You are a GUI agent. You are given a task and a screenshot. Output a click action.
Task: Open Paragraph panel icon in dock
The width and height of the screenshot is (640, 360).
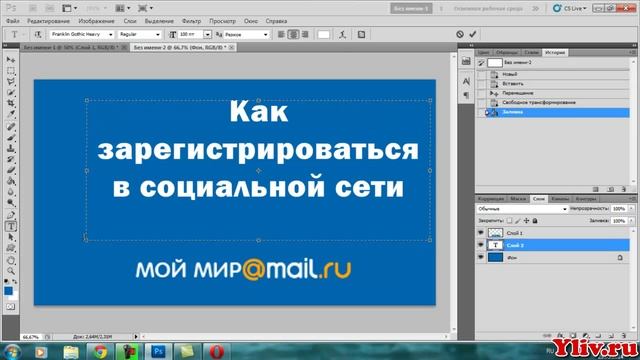[466, 96]
